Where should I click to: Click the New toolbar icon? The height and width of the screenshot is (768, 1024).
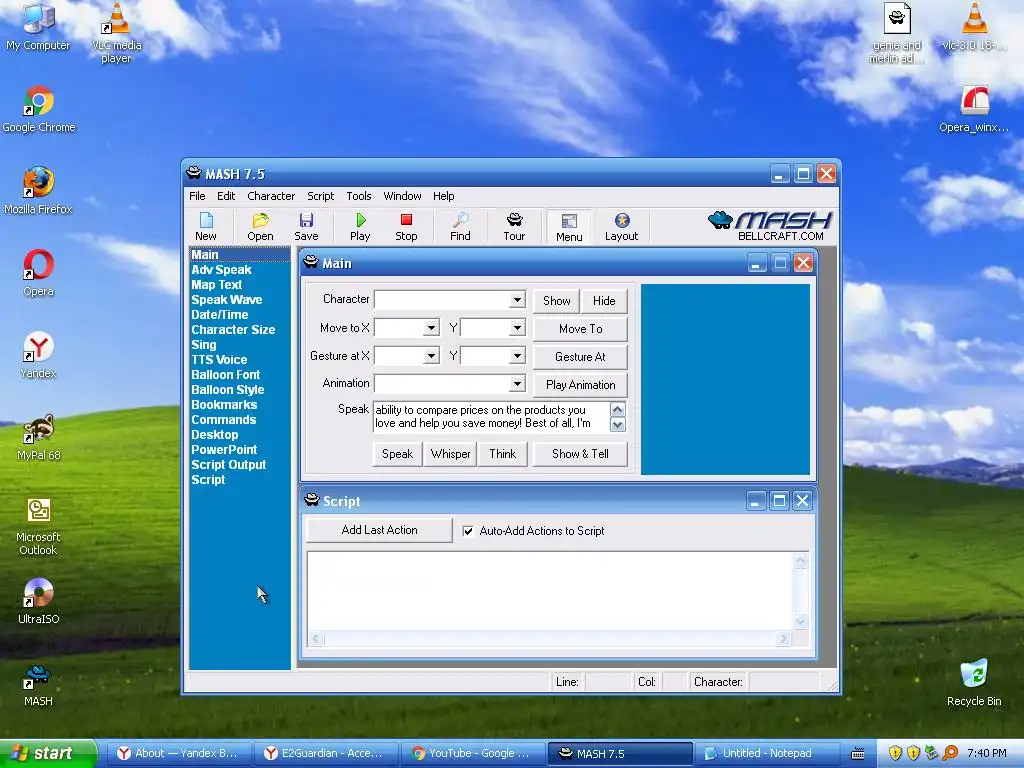click(x=206, y=227)
